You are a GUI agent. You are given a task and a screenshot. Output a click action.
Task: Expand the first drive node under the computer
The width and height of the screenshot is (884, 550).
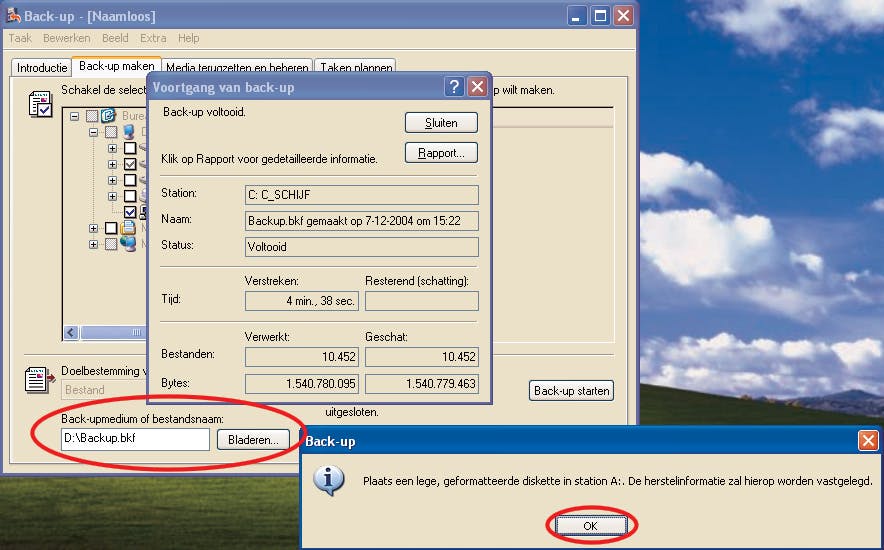(112, 148)
